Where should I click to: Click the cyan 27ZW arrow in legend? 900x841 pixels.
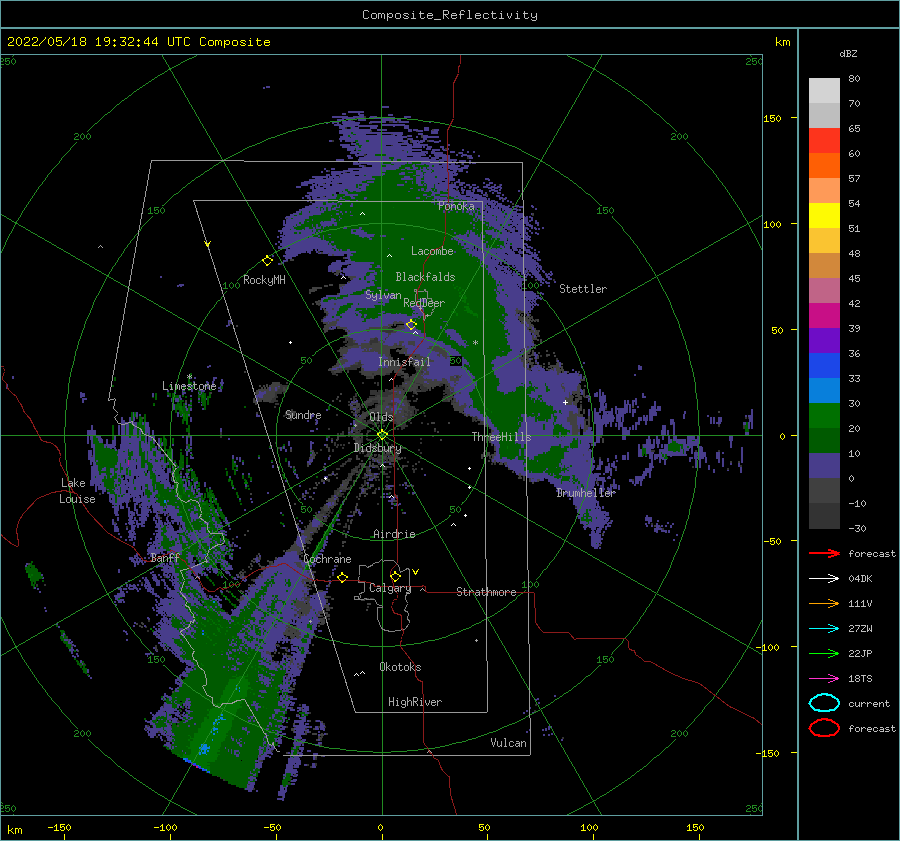pos(824,629)
